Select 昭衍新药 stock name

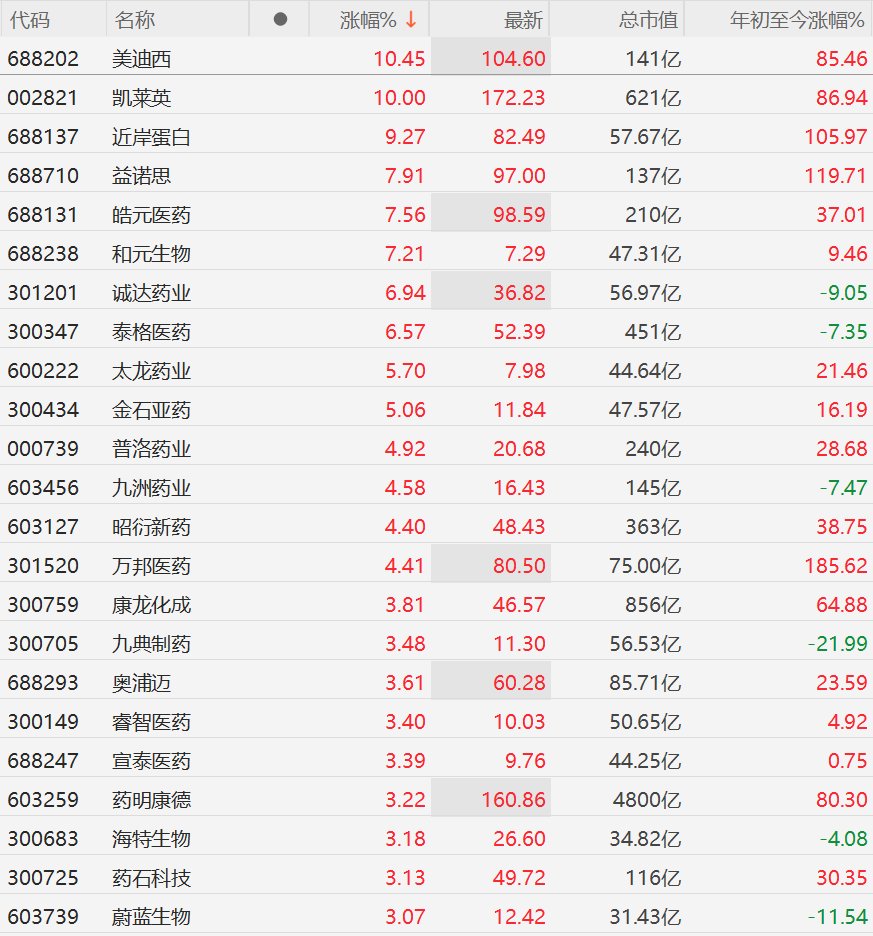click(151, 526)
